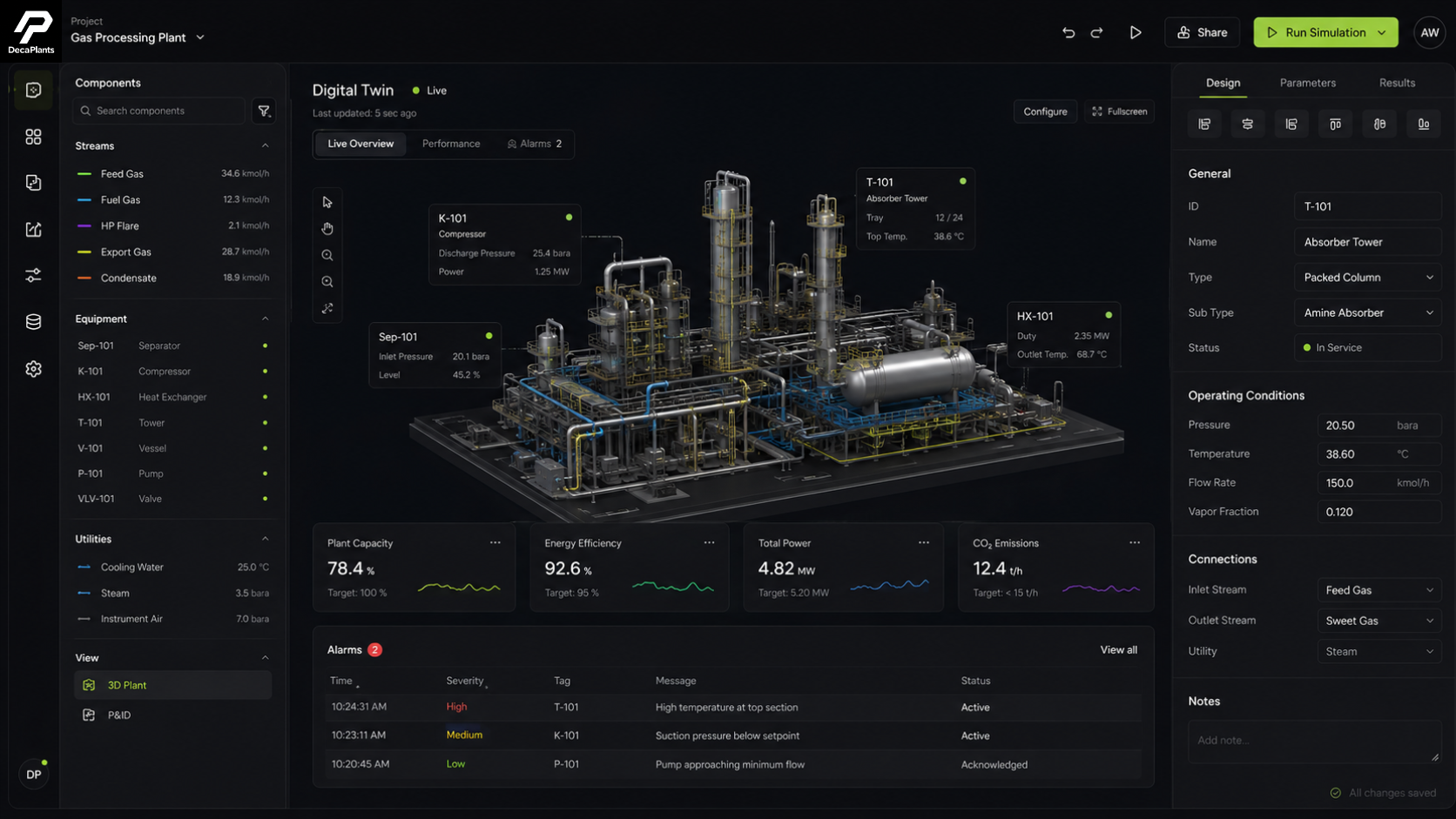Viewport: 1456px width, 819px height.
Task: Click the DP user avatar
Action: (x=33, y=774)
